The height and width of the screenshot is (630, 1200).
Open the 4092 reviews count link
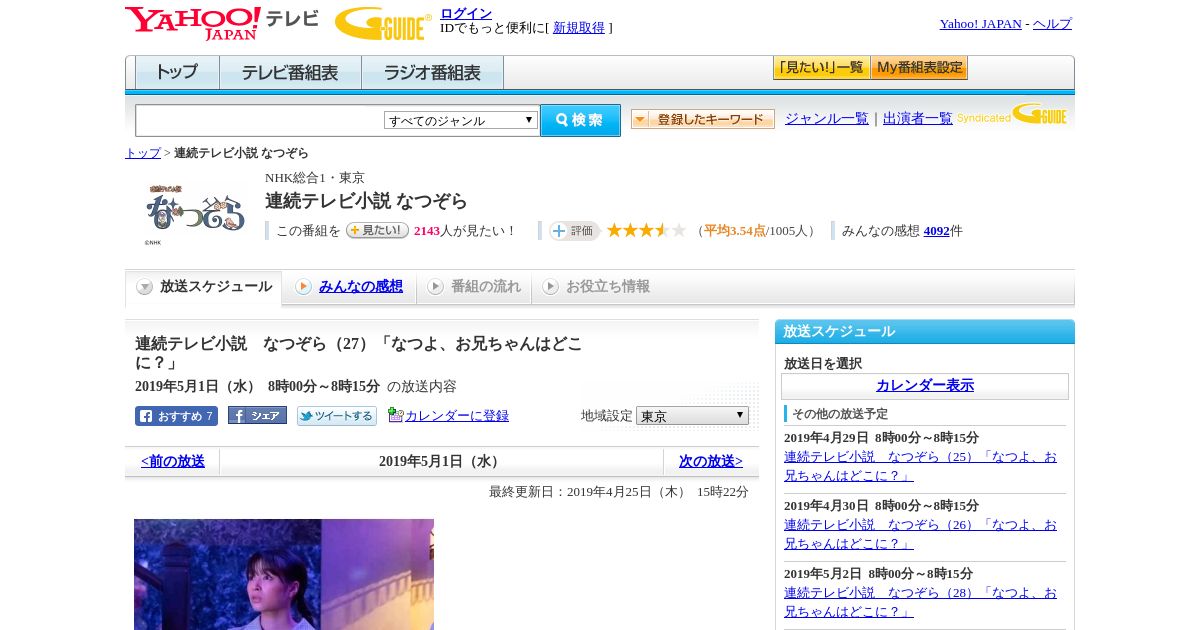click(x=937, y=231)
